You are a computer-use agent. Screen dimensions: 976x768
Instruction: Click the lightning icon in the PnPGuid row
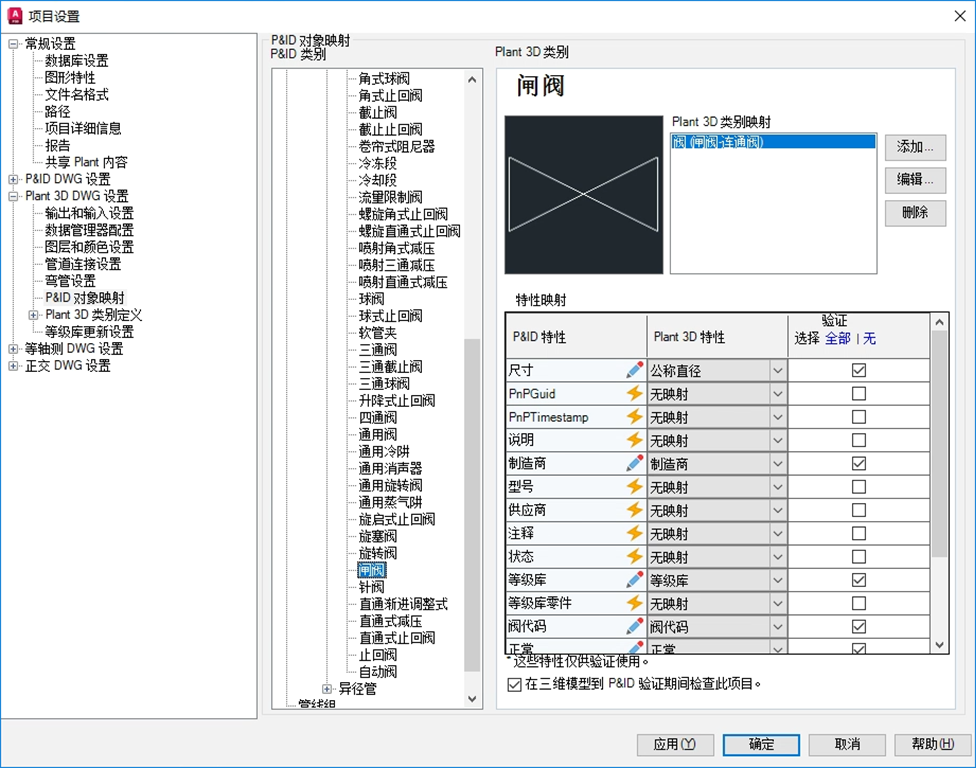click(634, 393)
